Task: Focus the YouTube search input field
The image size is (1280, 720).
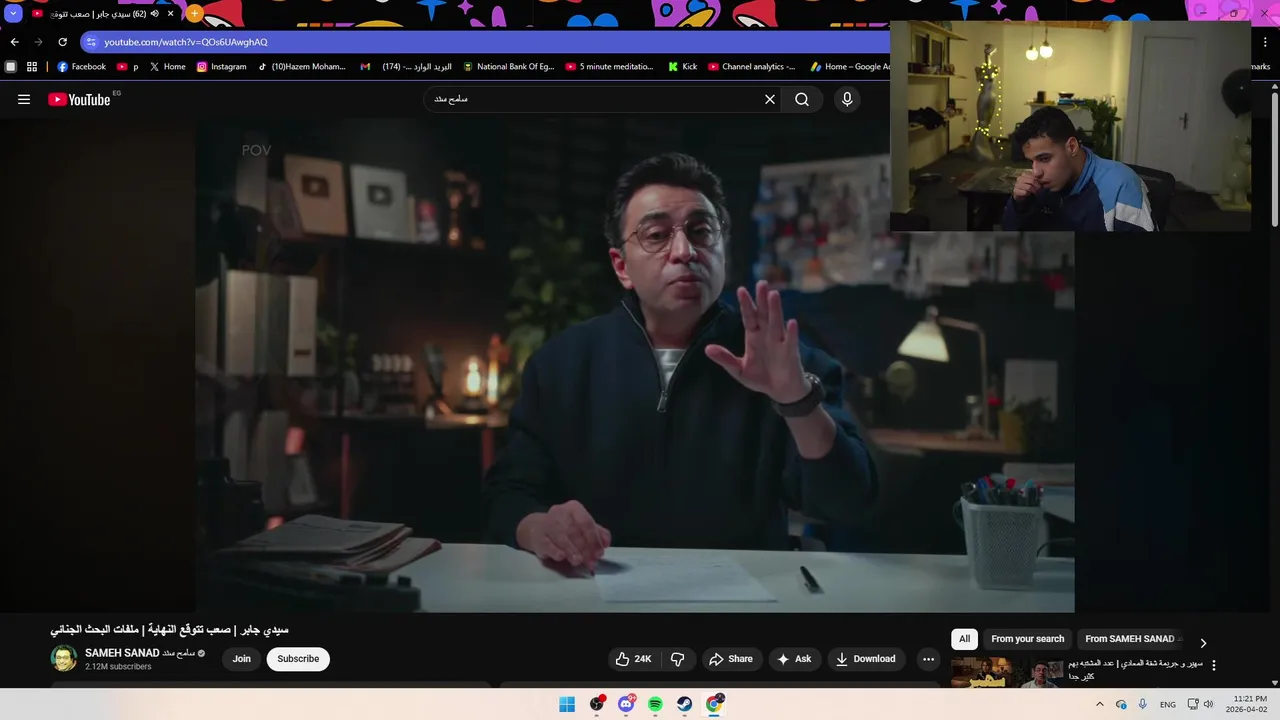Action: pos(594,99)
